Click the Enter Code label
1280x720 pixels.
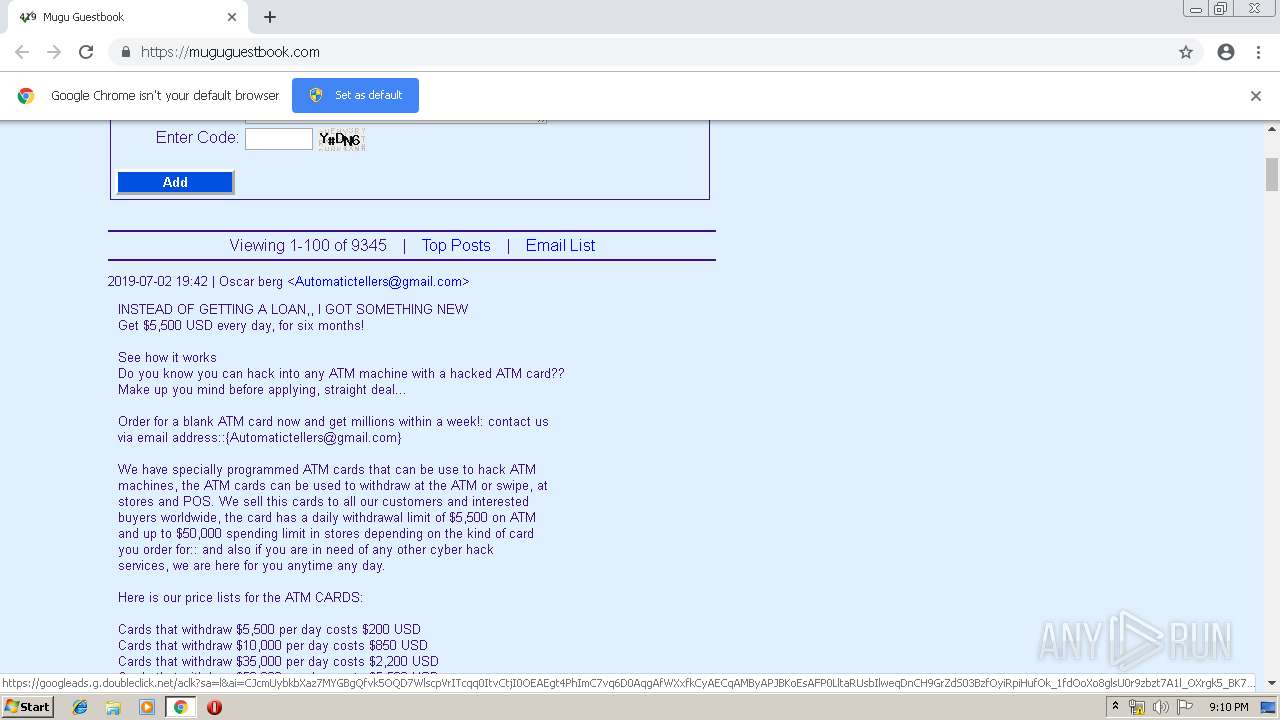coord(197,138)
